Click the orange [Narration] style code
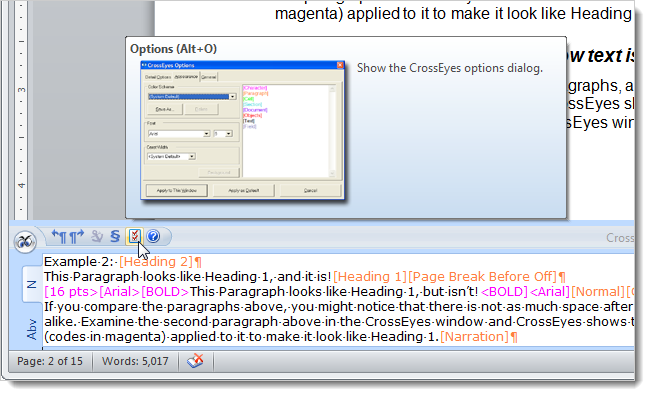Viewport: 650px width, 396px height. click(474, 336)
